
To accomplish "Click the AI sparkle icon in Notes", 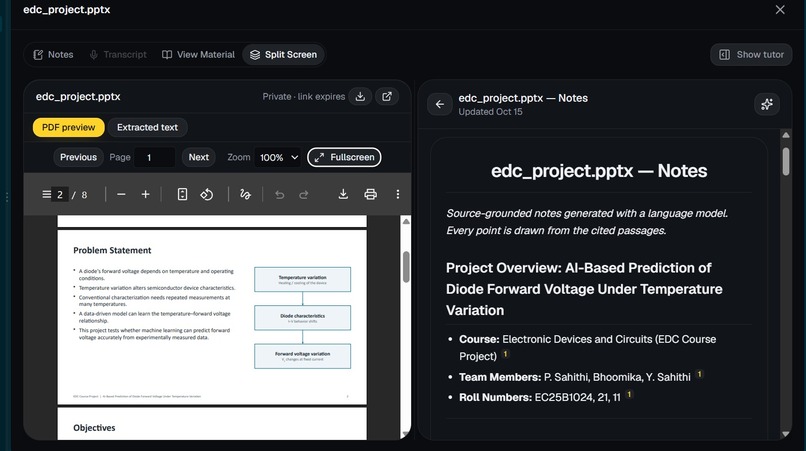I will click(x=766, y=104).
